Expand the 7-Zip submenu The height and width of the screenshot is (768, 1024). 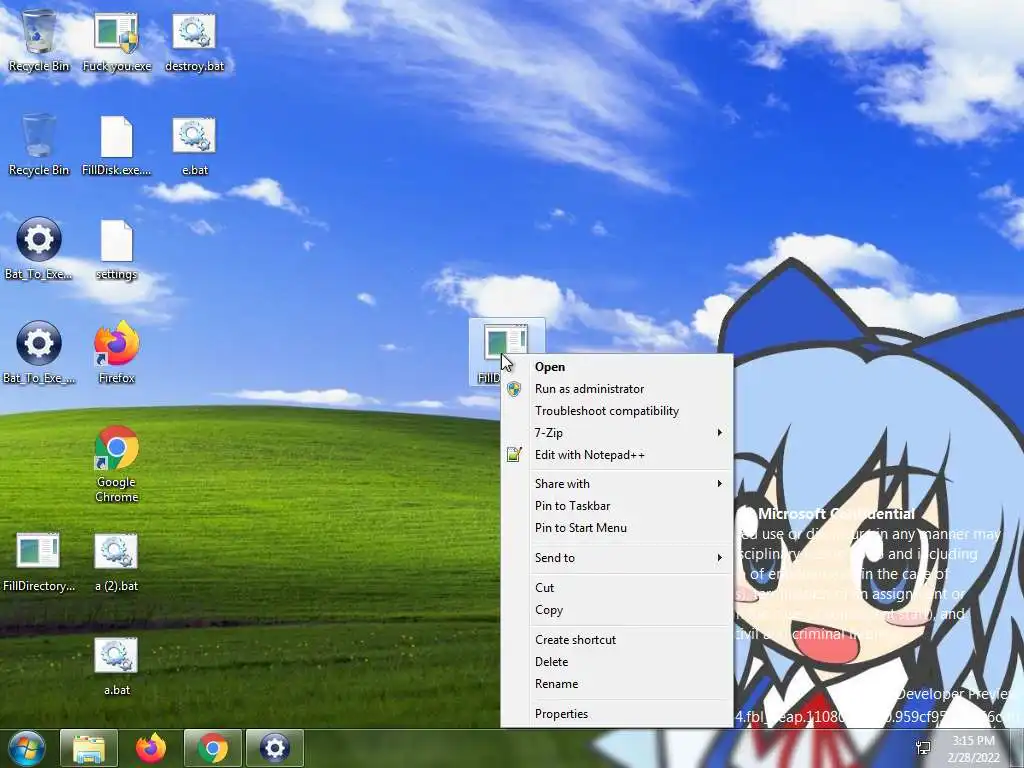617,433
